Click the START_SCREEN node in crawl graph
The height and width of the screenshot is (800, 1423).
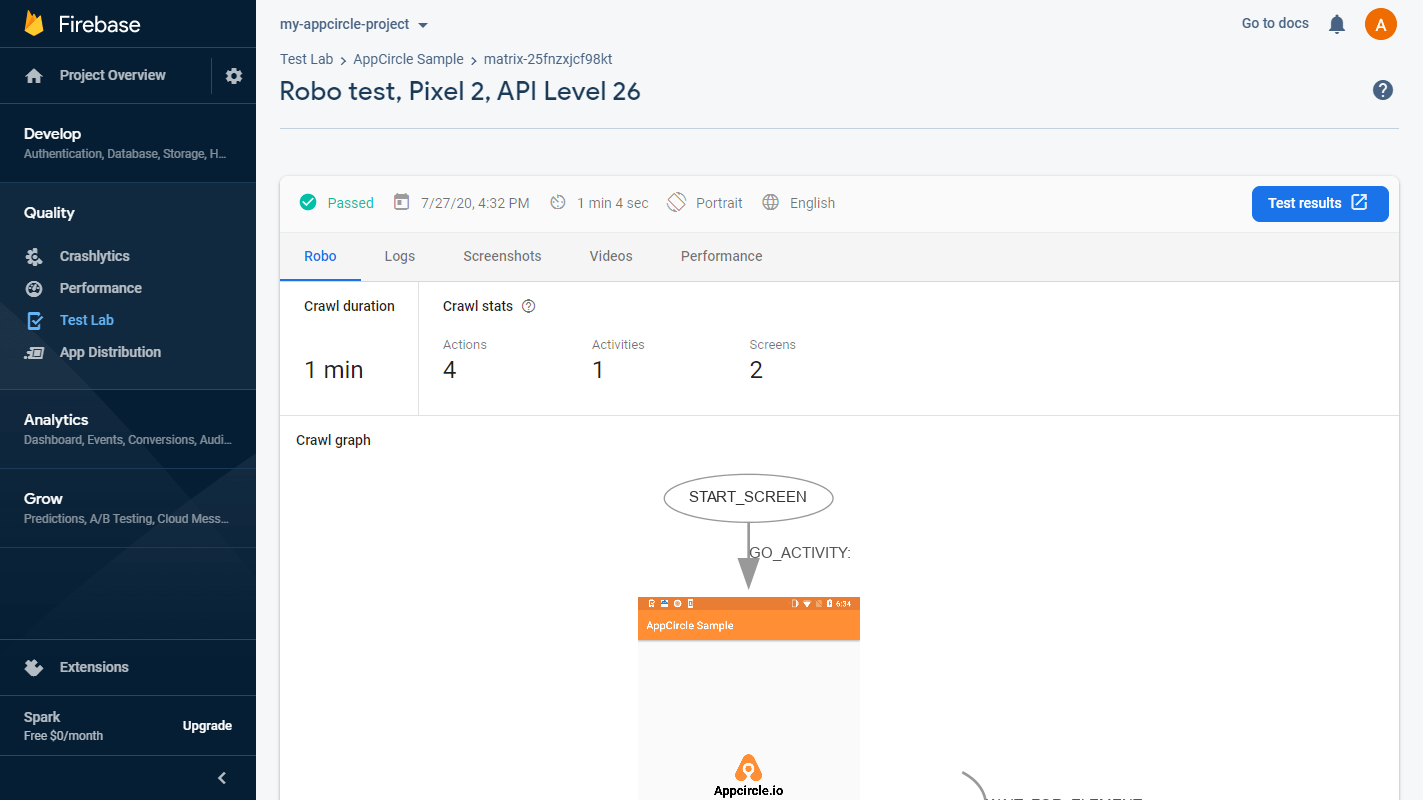(748, 497)
